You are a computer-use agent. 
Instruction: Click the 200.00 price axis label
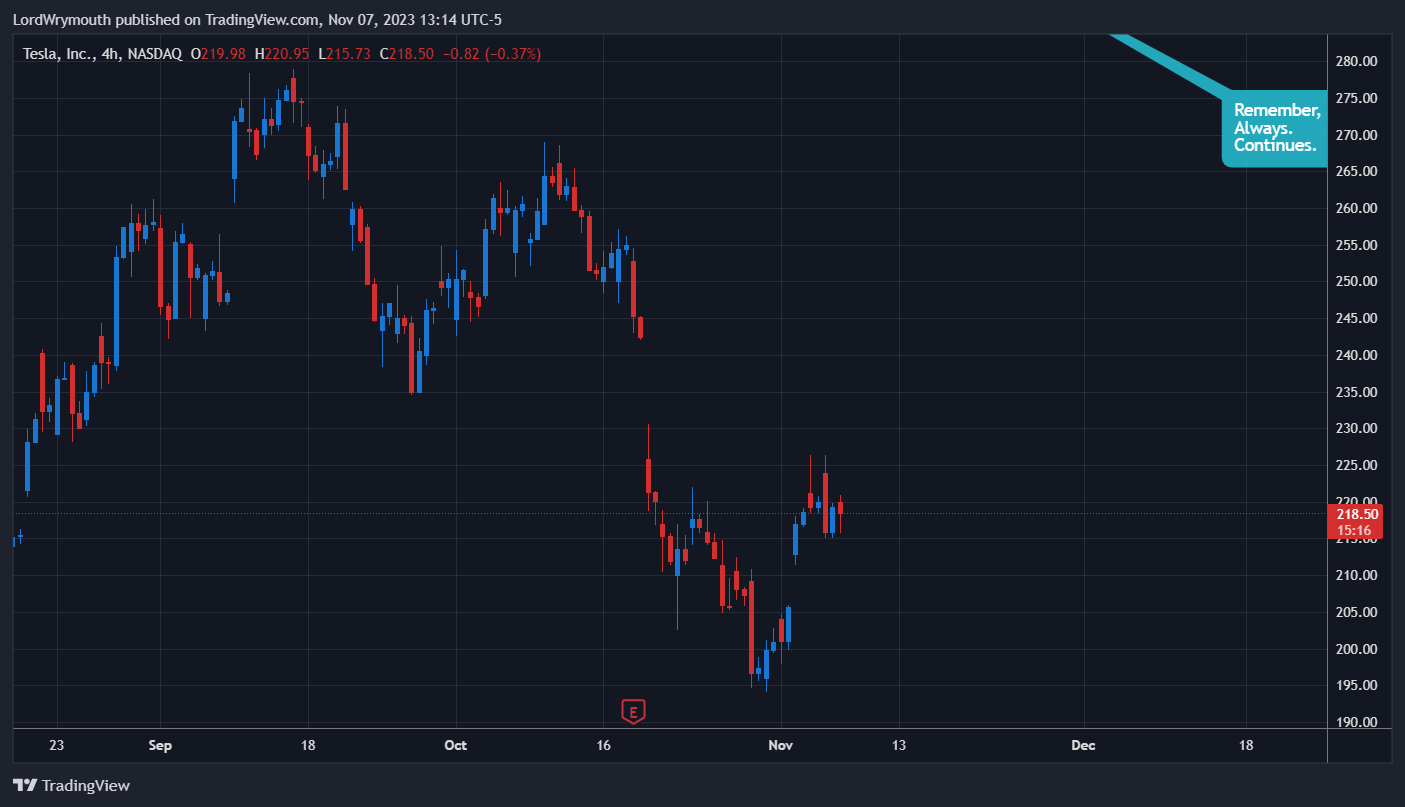1358,649
